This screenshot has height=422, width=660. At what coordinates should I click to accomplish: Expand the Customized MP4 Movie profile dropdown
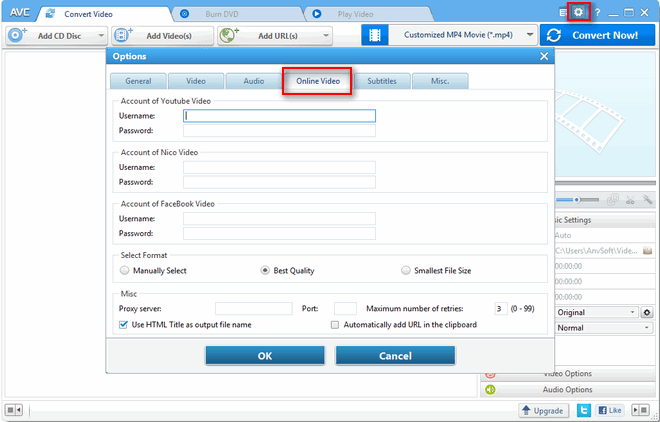530,35
